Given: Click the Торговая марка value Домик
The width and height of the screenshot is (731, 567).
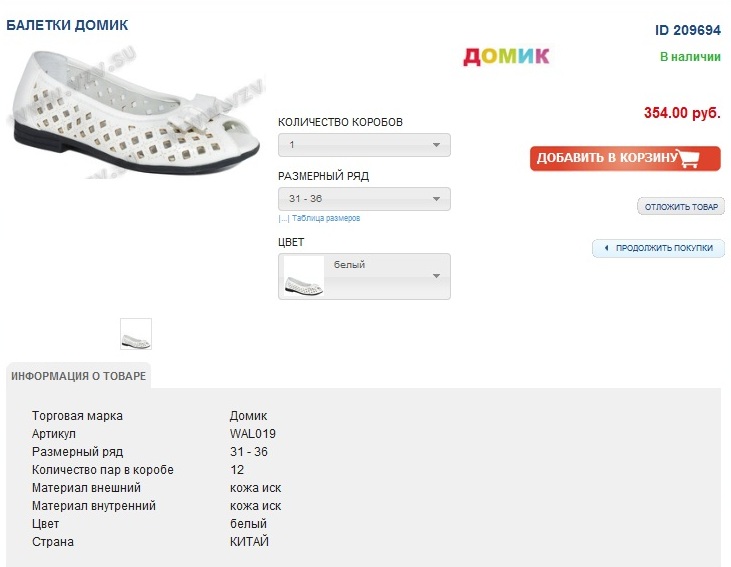Looking at the screenshot, I should coord(249,416).
